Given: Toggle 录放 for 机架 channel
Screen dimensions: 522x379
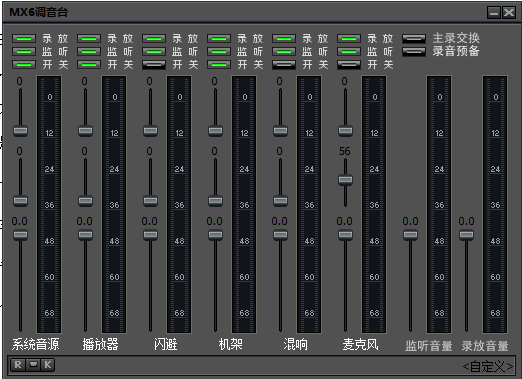Looking at the screenshot, I should tap(219, 39).
